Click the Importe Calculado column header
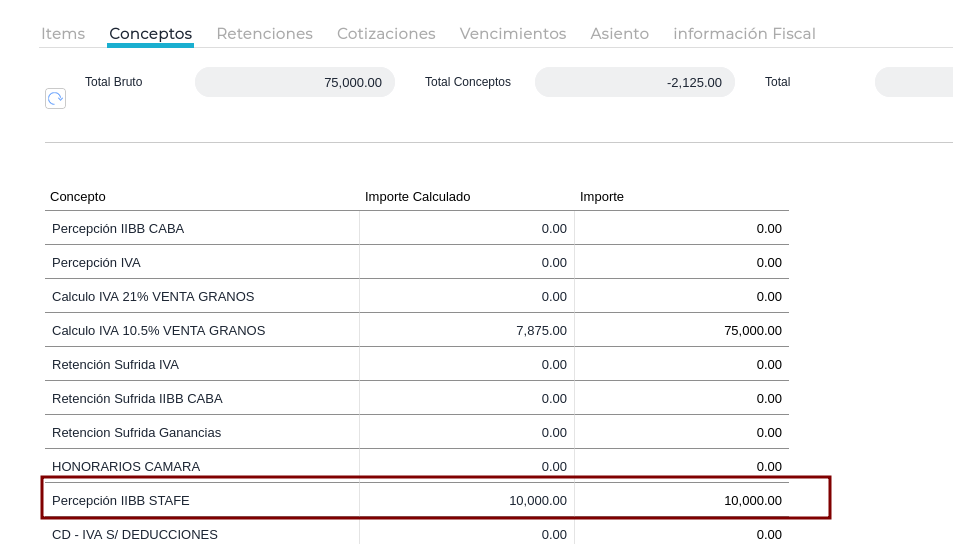The height and width of the screenshot is (544, 953). coord(418,197)
